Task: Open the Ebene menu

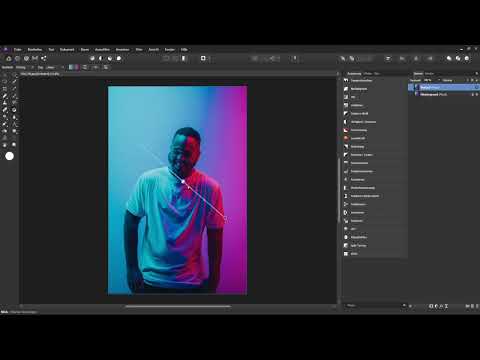Action: click(x=85, y=49)
